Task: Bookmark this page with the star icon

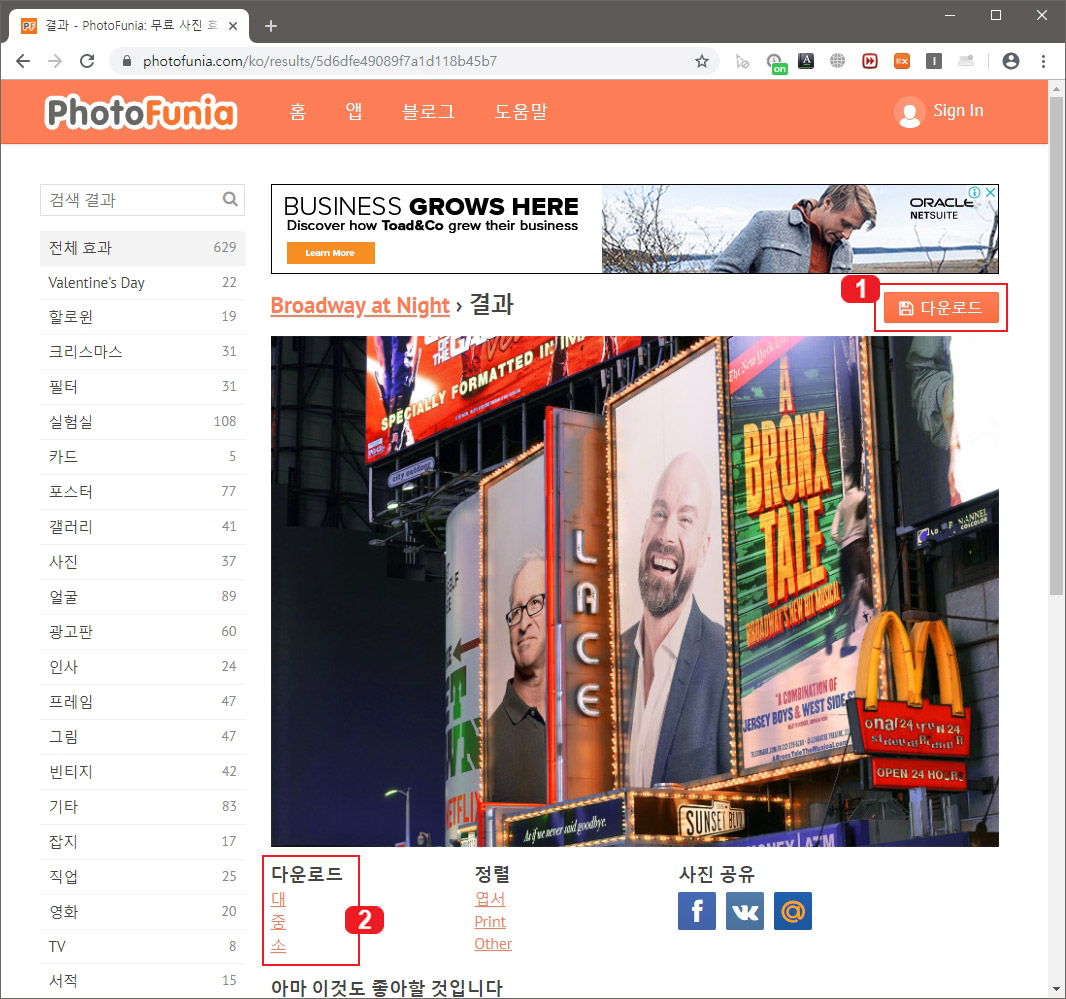Action: [702, 61]
